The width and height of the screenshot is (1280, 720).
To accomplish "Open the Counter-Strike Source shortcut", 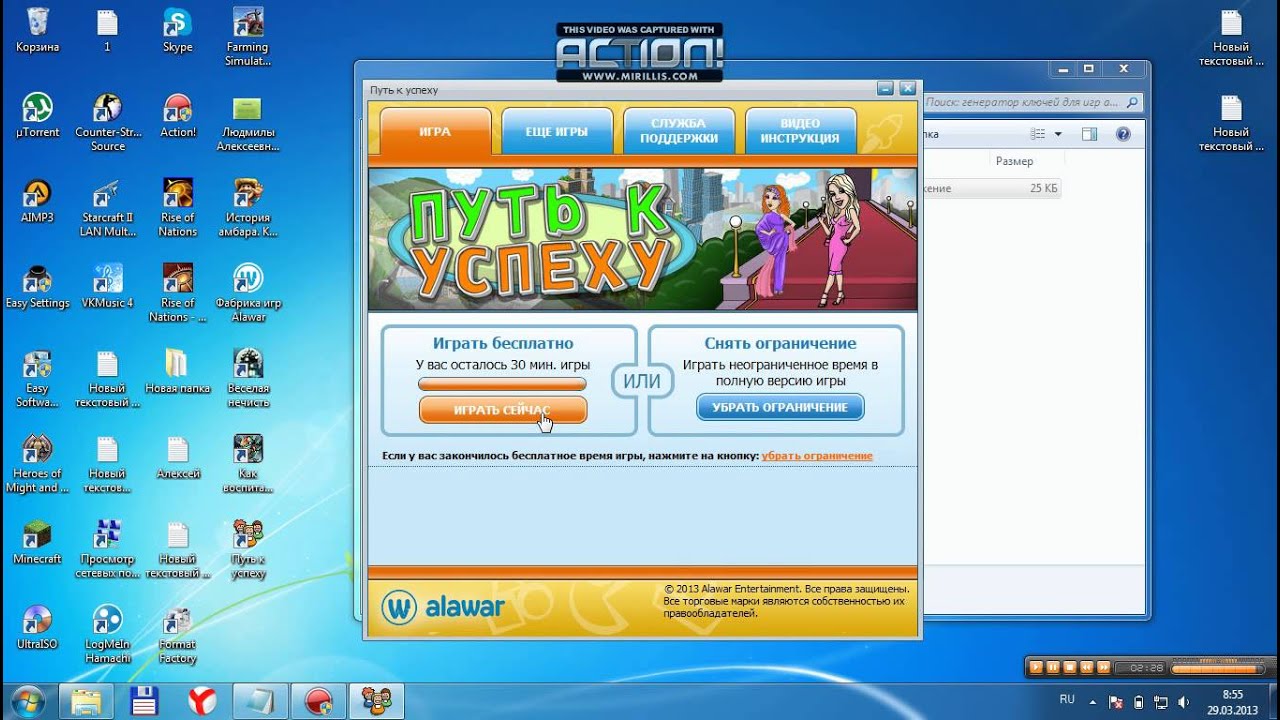I will [108, 122].
